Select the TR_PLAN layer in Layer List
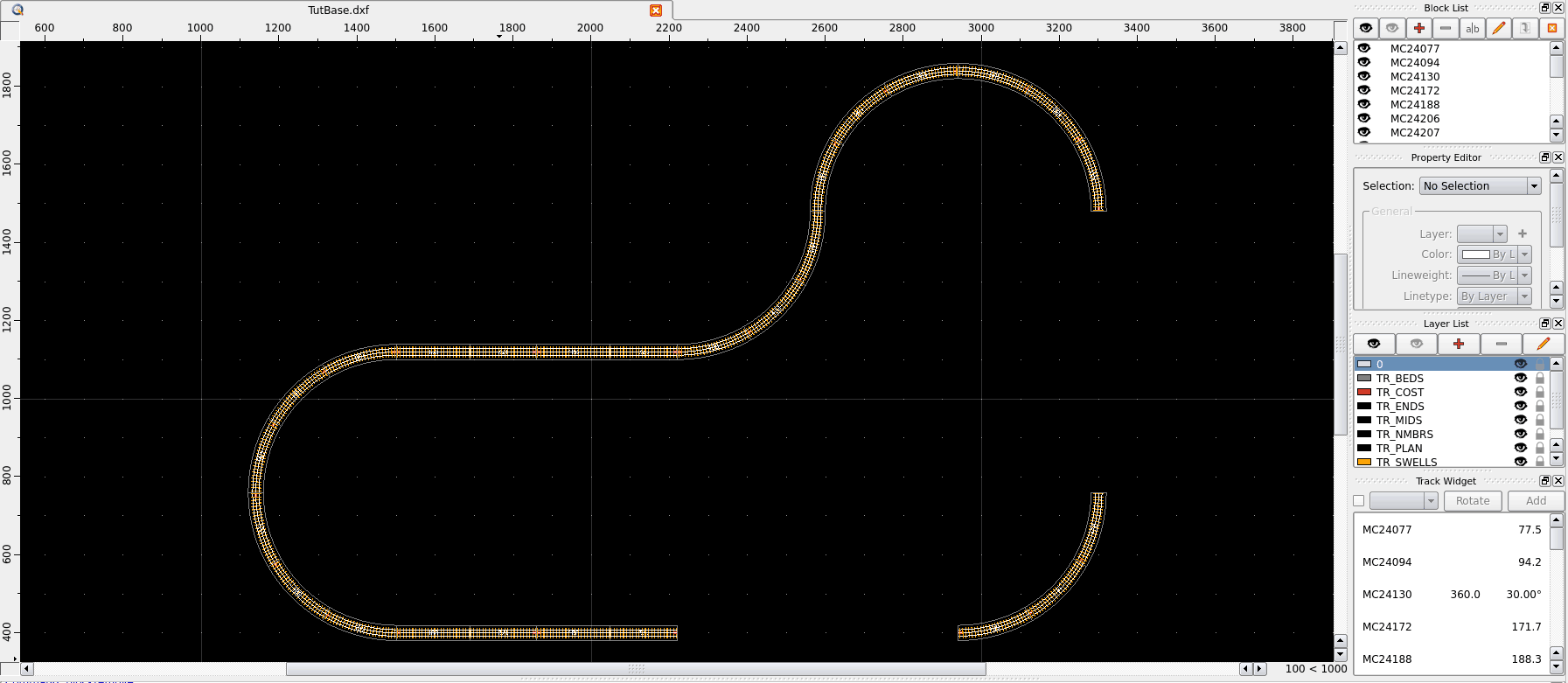Viewport: 1568px width, 683px height. [1399, 448]
